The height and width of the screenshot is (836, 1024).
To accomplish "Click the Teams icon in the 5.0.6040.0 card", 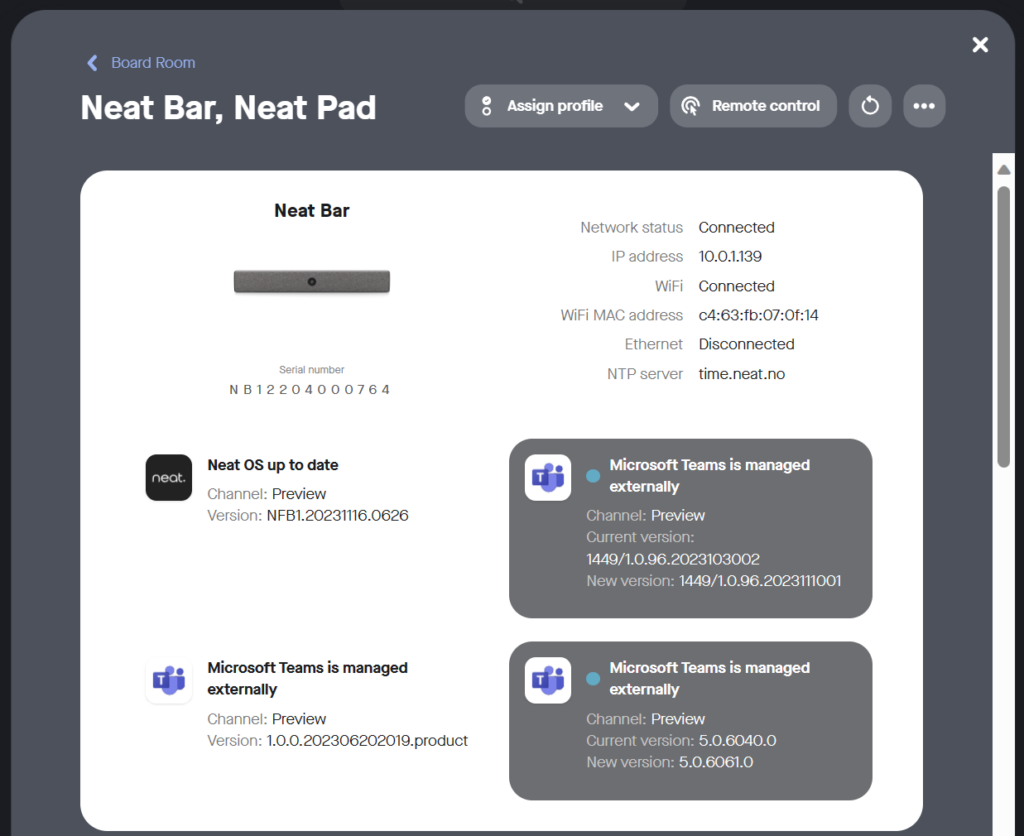I will coord(548,680).
